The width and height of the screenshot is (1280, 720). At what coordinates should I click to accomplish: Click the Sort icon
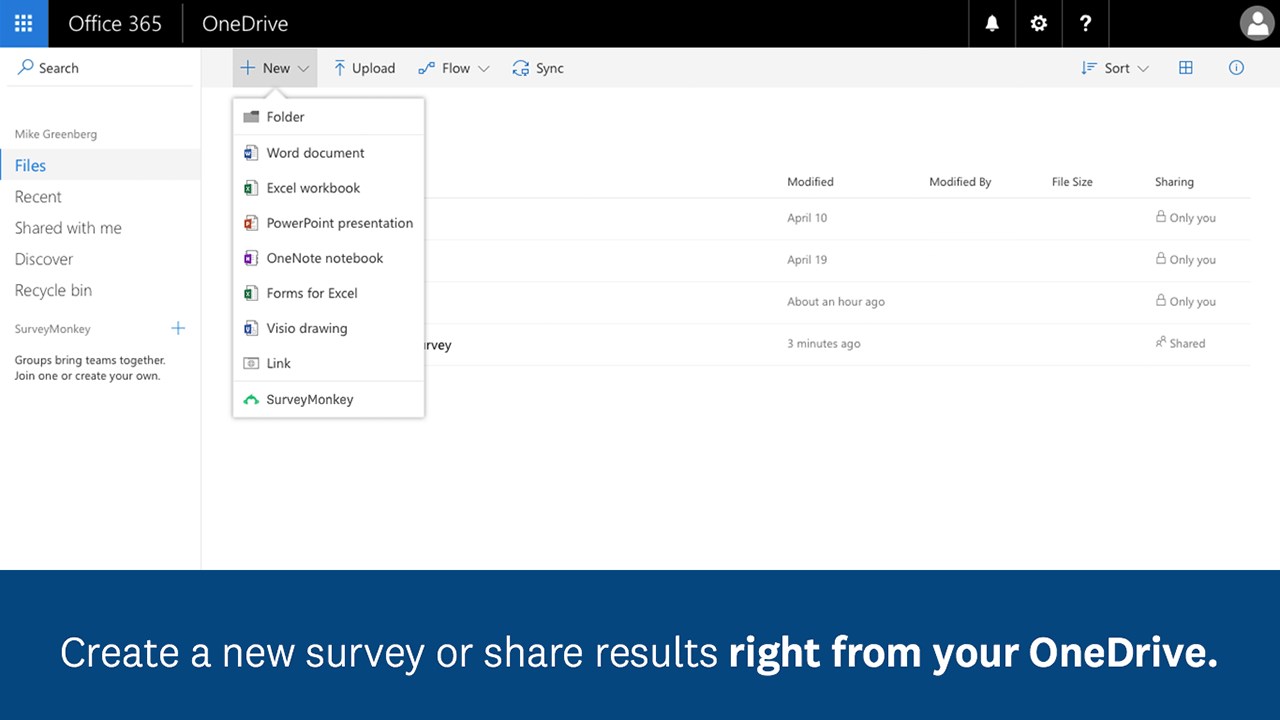pyautogui.click(x=1089, y=68)
